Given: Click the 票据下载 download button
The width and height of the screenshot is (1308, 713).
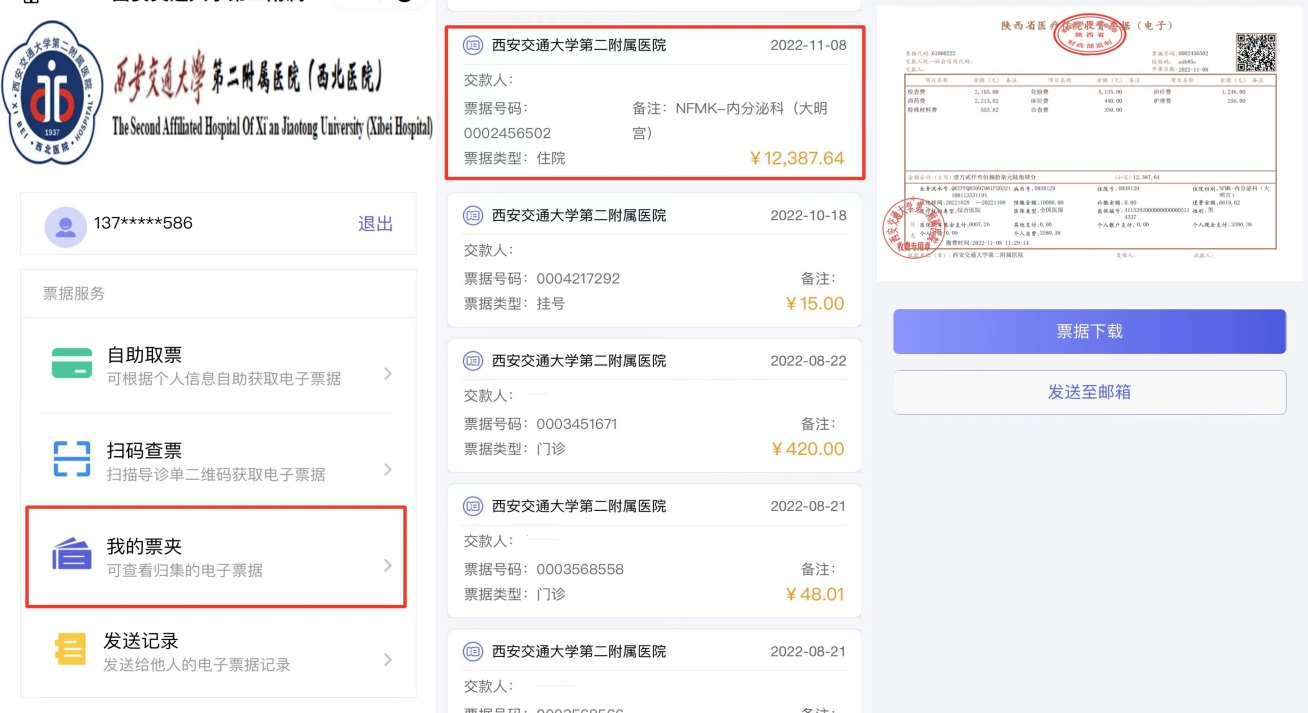Looking at the screenshot, I should click(1089, 331).
